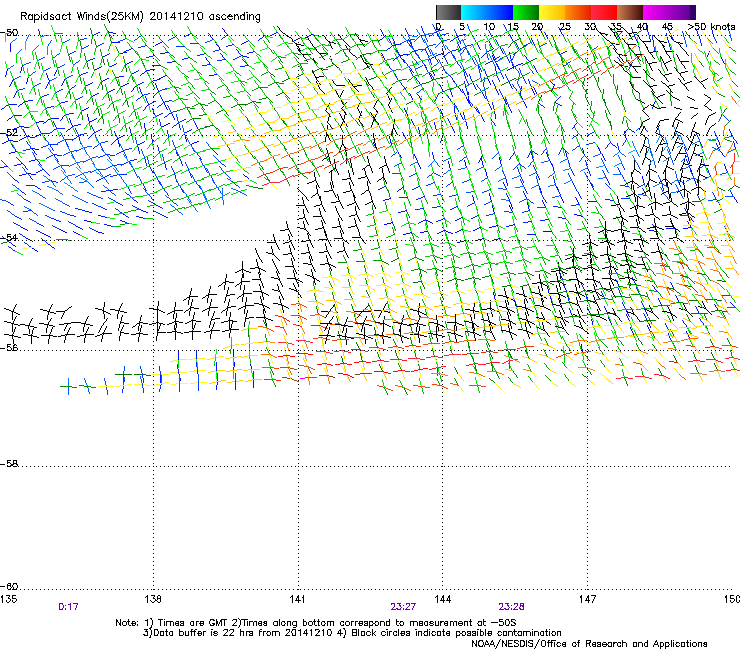Click the -60 latitude axis label
Image resolution: width=740 pixels, height=650 pixels.
[9, 586]
